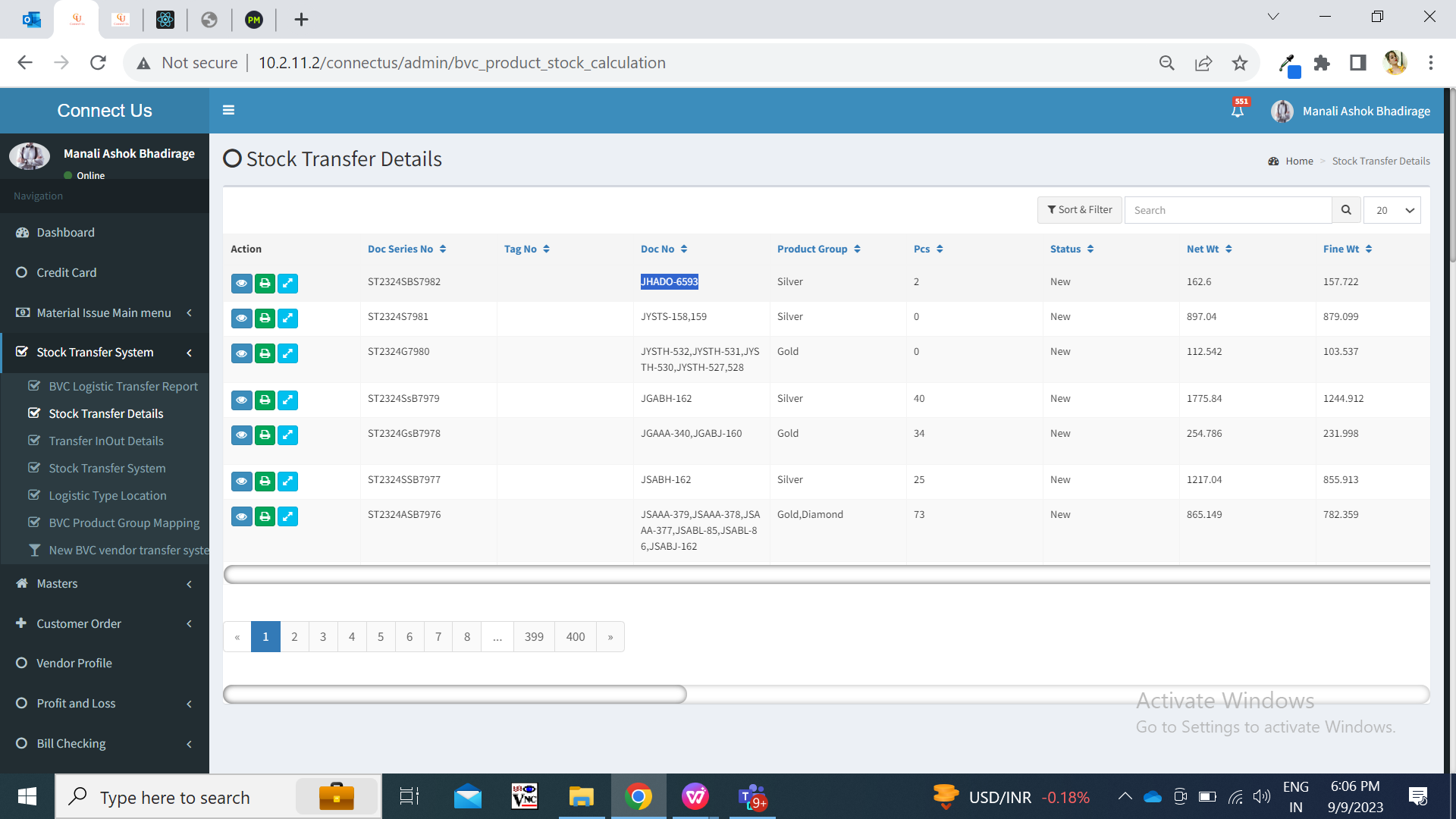The height and width of the screenshot is (819, 1456).
Task: View details for row ST2324G7980
Action: click(241, 353)
